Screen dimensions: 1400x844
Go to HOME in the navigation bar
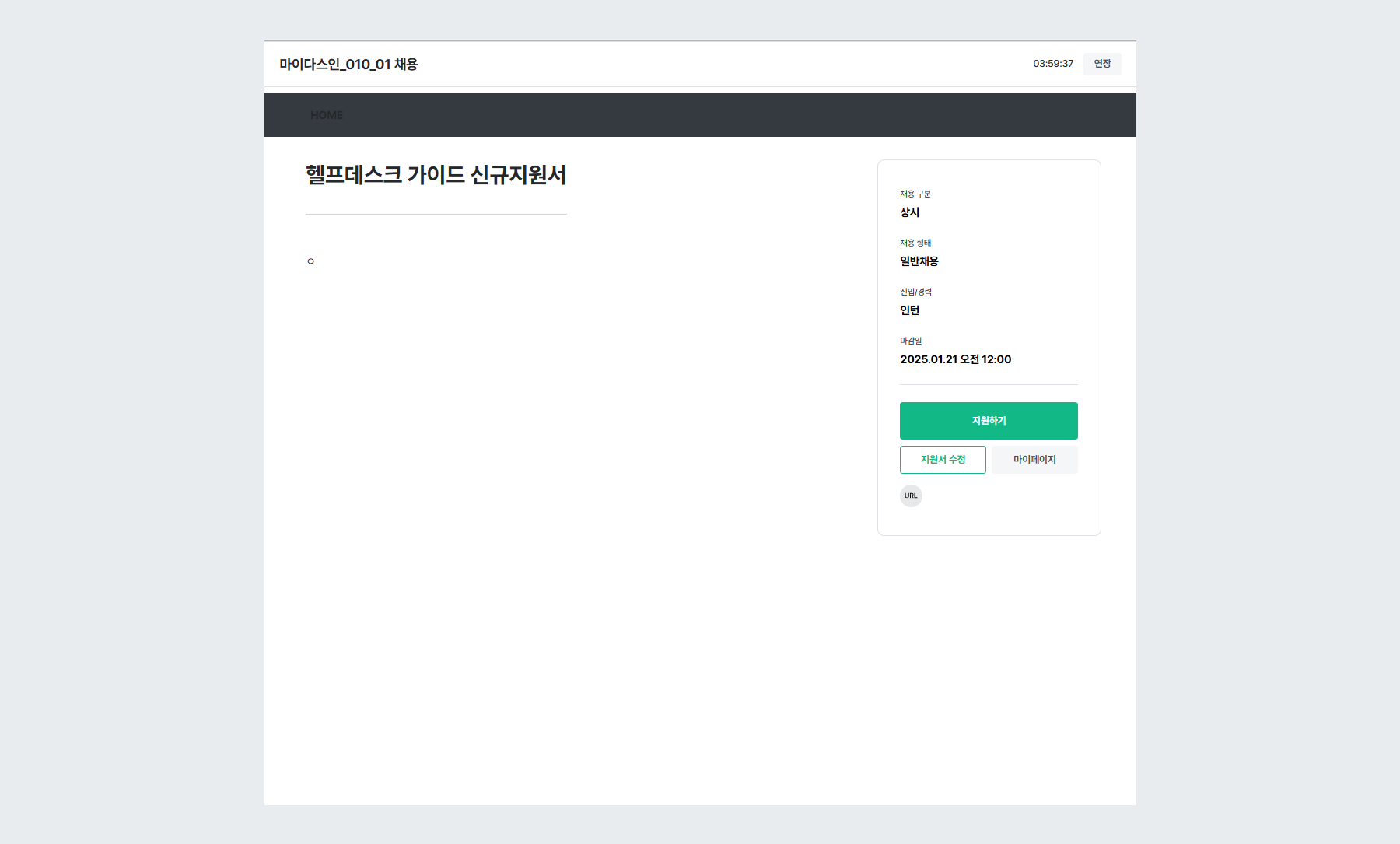pyautogui.click(x=327, y=114)
